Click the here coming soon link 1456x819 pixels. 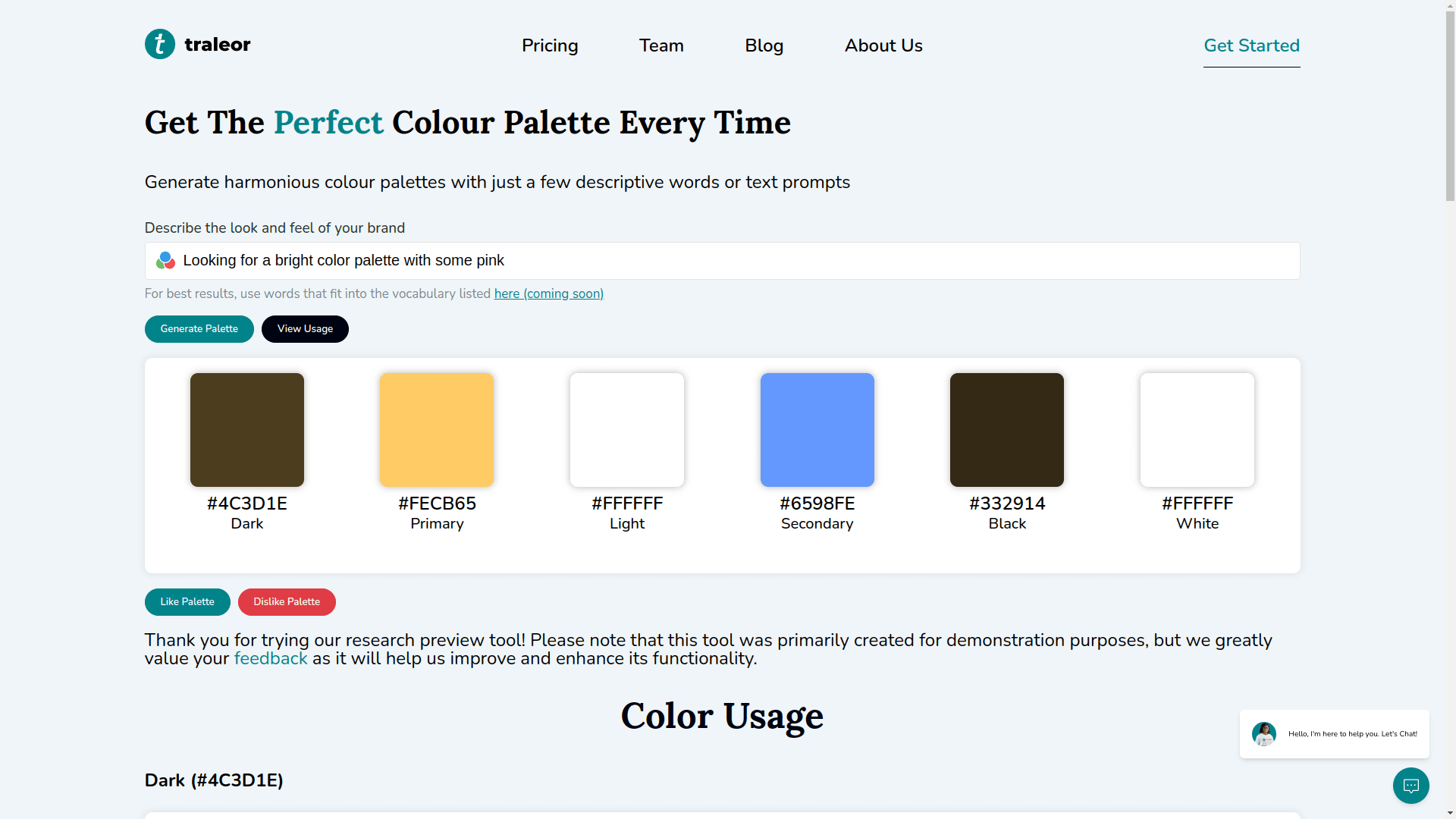click(x=549, y=294)
